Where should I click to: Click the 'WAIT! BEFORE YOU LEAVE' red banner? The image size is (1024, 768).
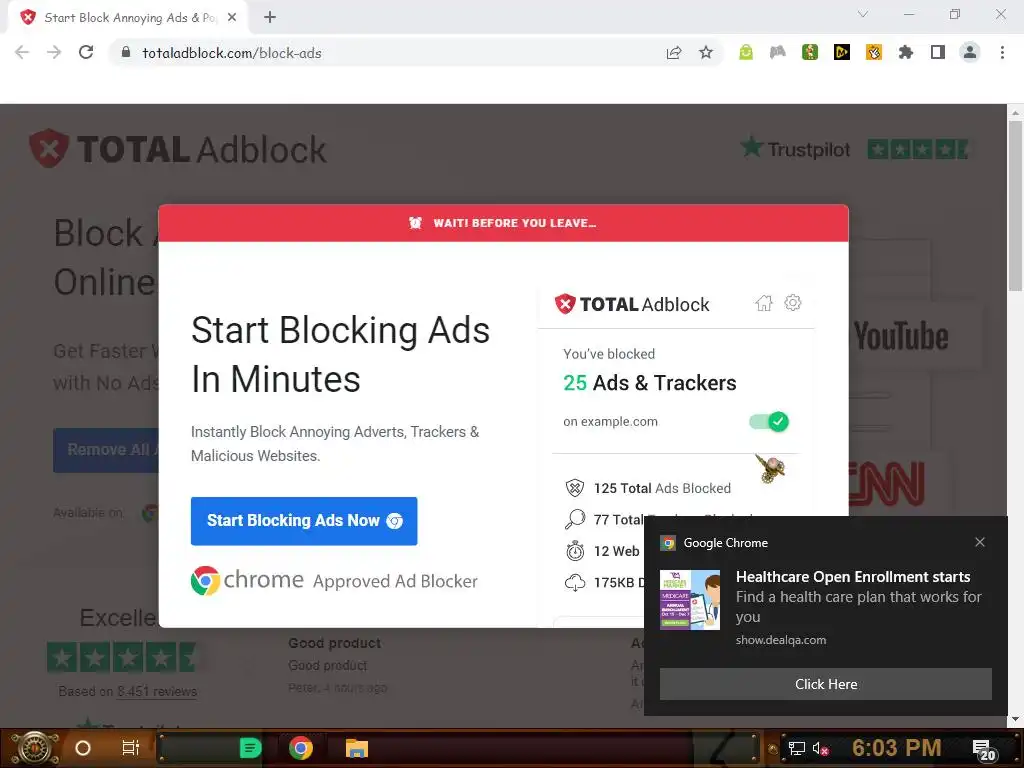point(504,223)
